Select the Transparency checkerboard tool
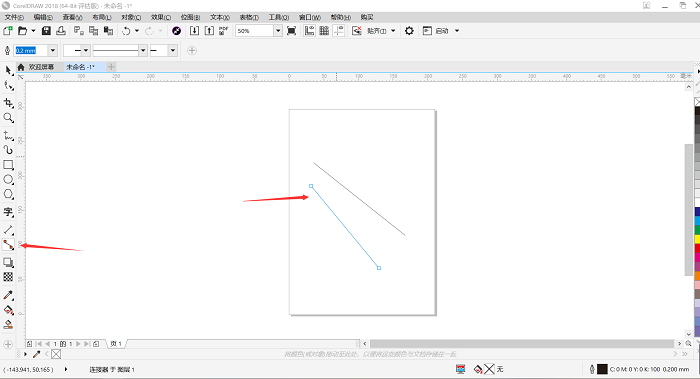Screen dimensions: 700x379 coord(8,277)
